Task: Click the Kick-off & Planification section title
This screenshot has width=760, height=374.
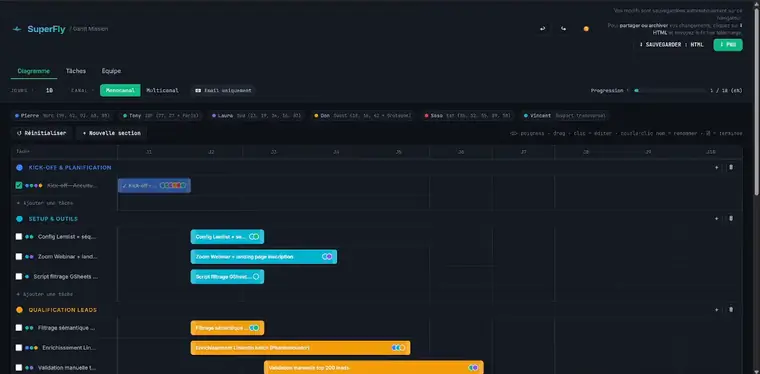Action: [x=70, y=168]
